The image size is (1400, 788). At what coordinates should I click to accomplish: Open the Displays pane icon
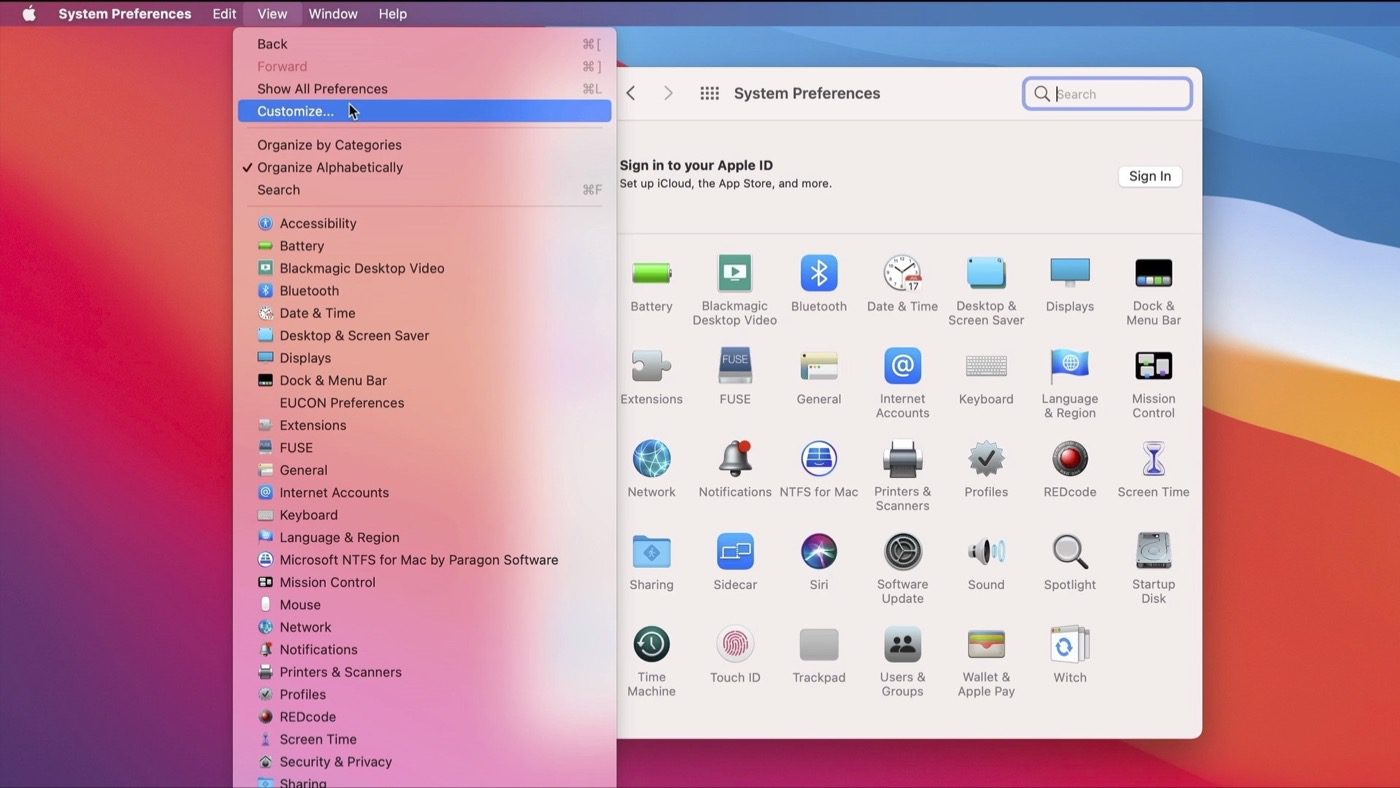tap(1070, 273)
